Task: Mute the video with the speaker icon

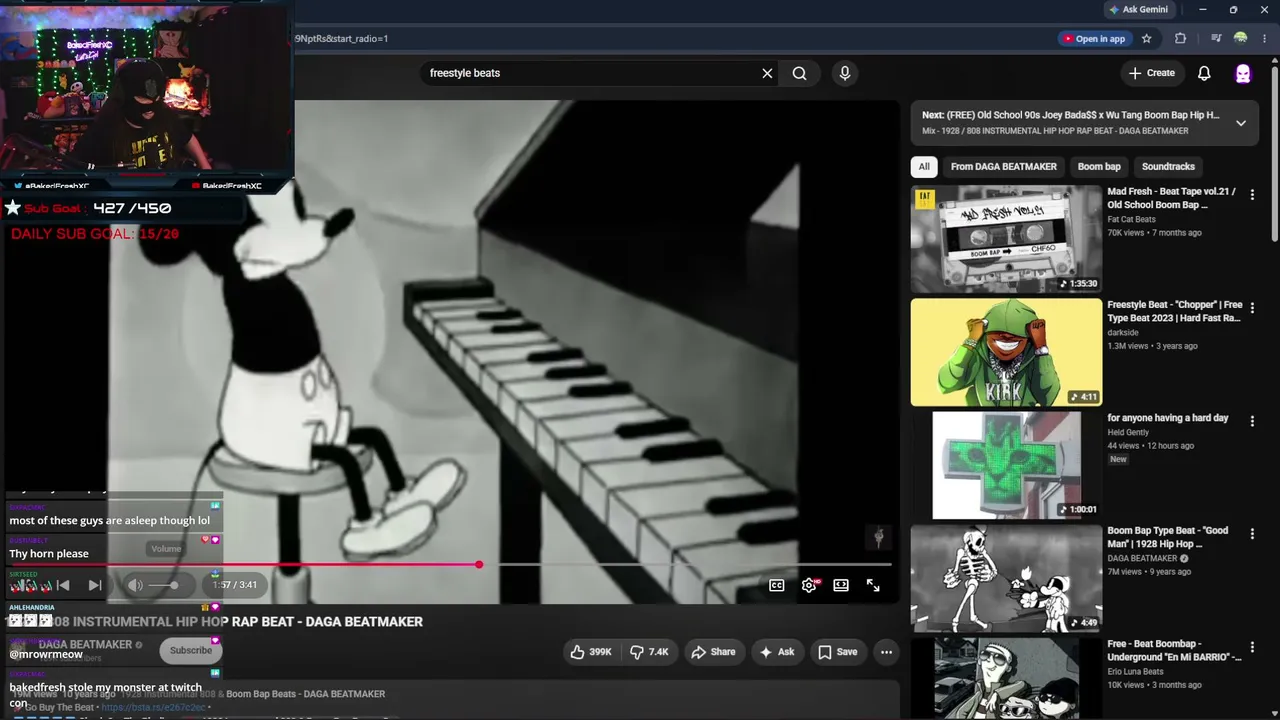Action: tap(135, 585)
